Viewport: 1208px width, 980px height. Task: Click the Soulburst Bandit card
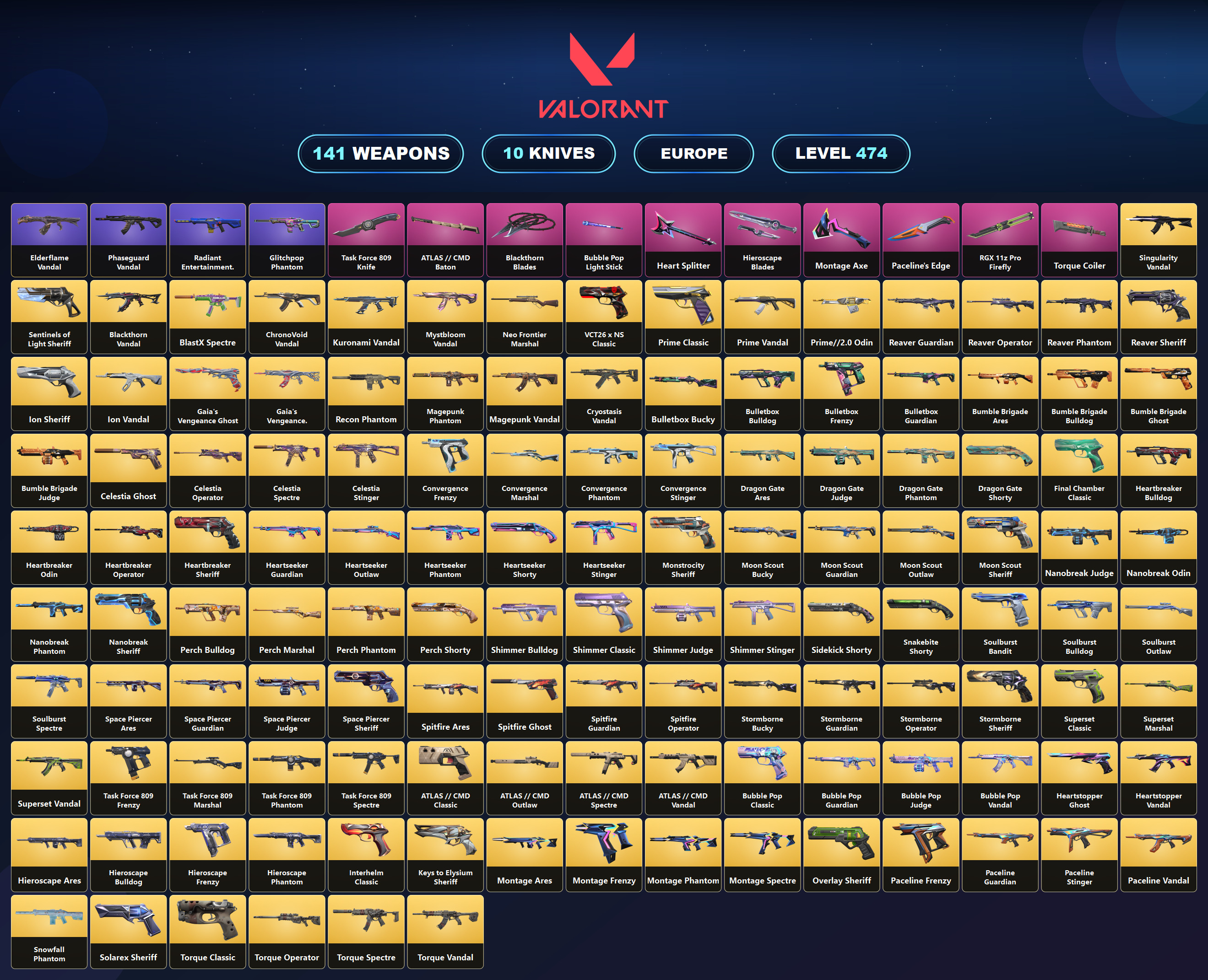[1000, 624]
